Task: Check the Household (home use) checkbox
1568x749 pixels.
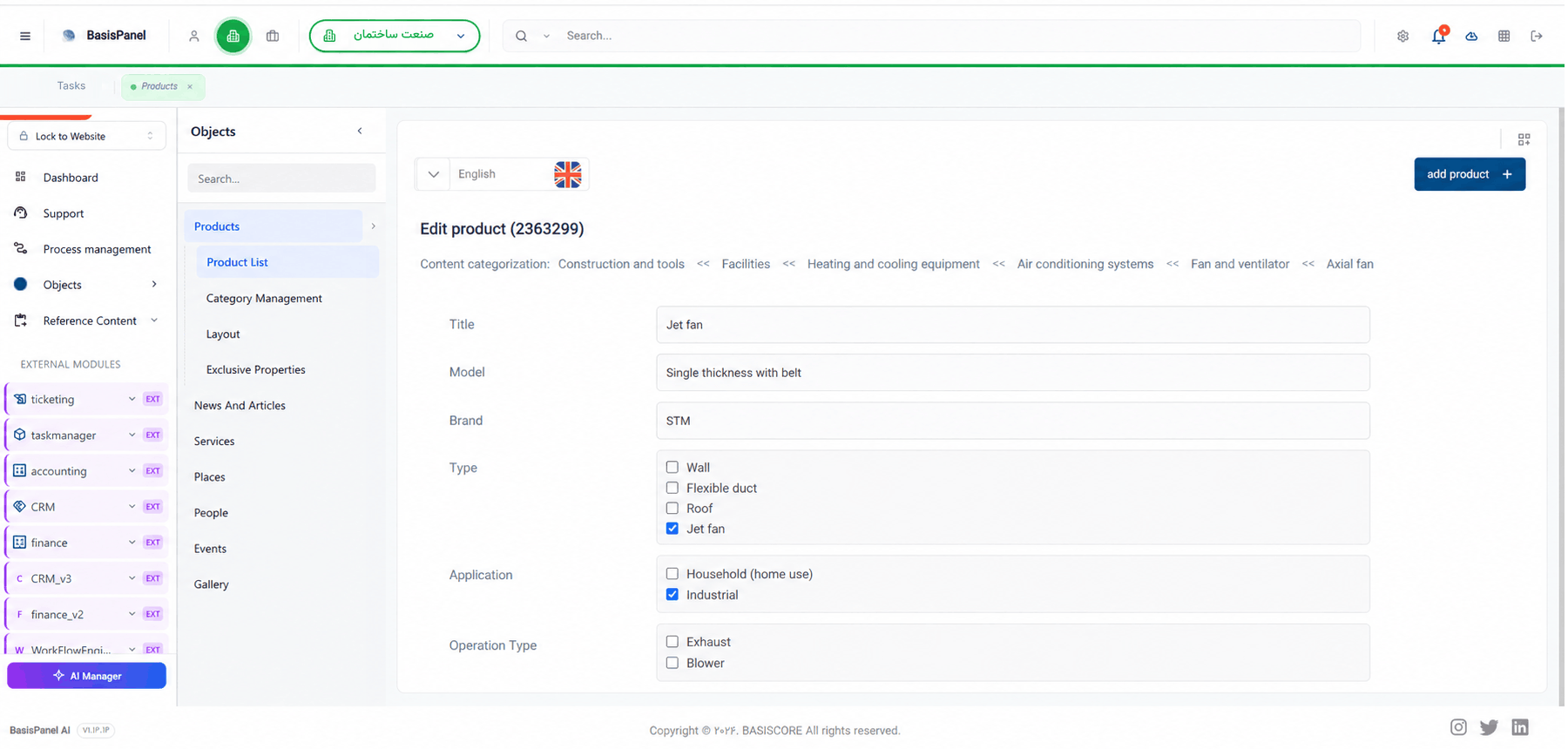Action: (672, 573)
